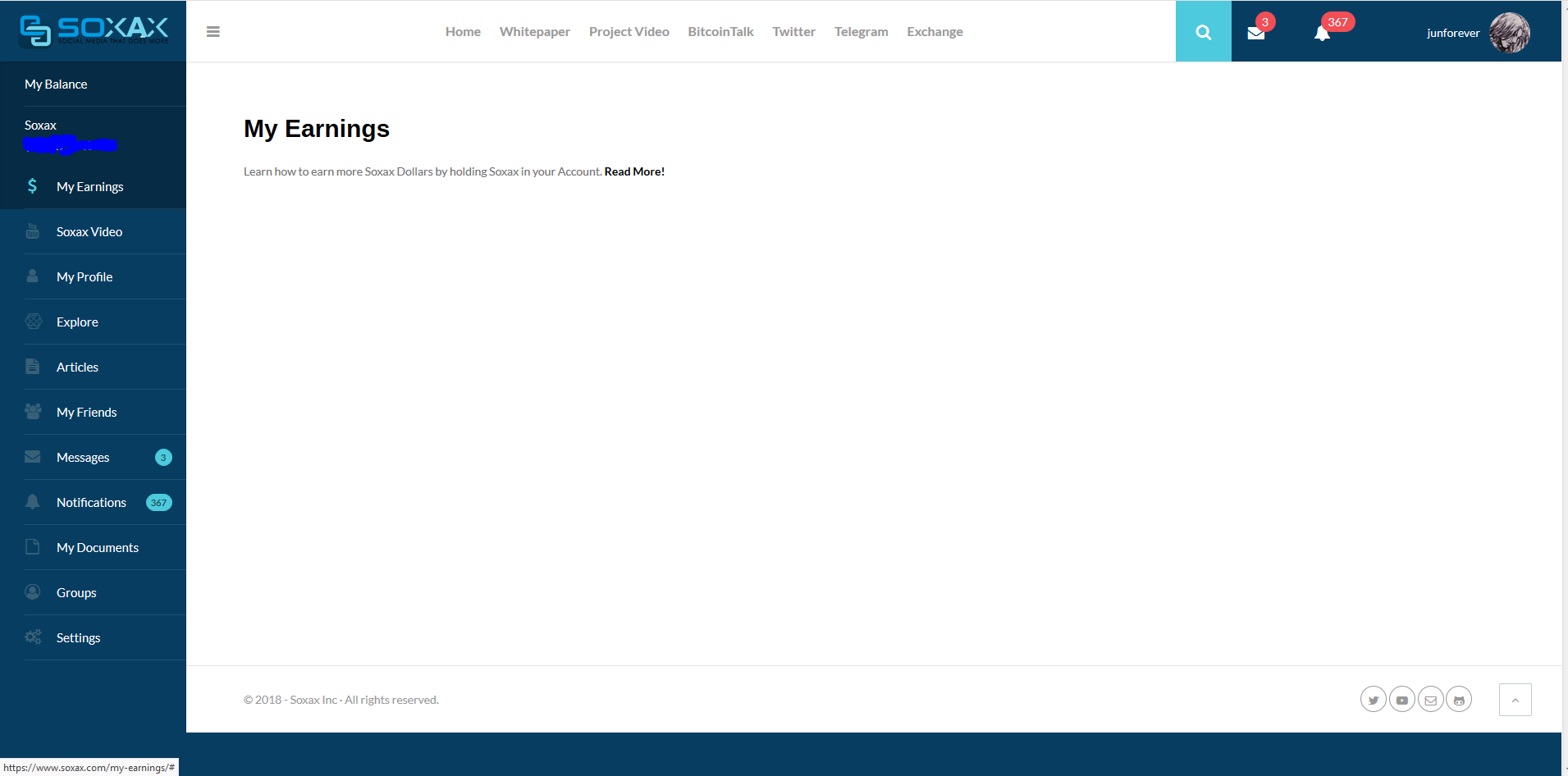The height and width of the screenshot is (776, 1568).
Task: Click the gears icon beside Settings
Action: coord(33,637)
